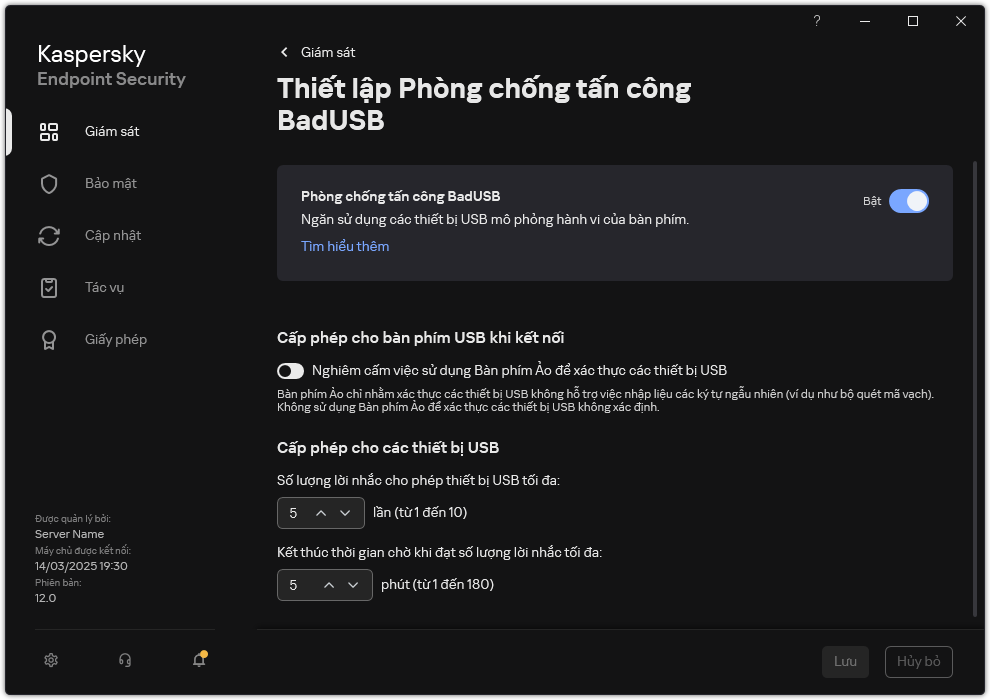Go back using the Giám sát arrow
Viewport: 990px width, 700px height.
(x=285, y=52)
